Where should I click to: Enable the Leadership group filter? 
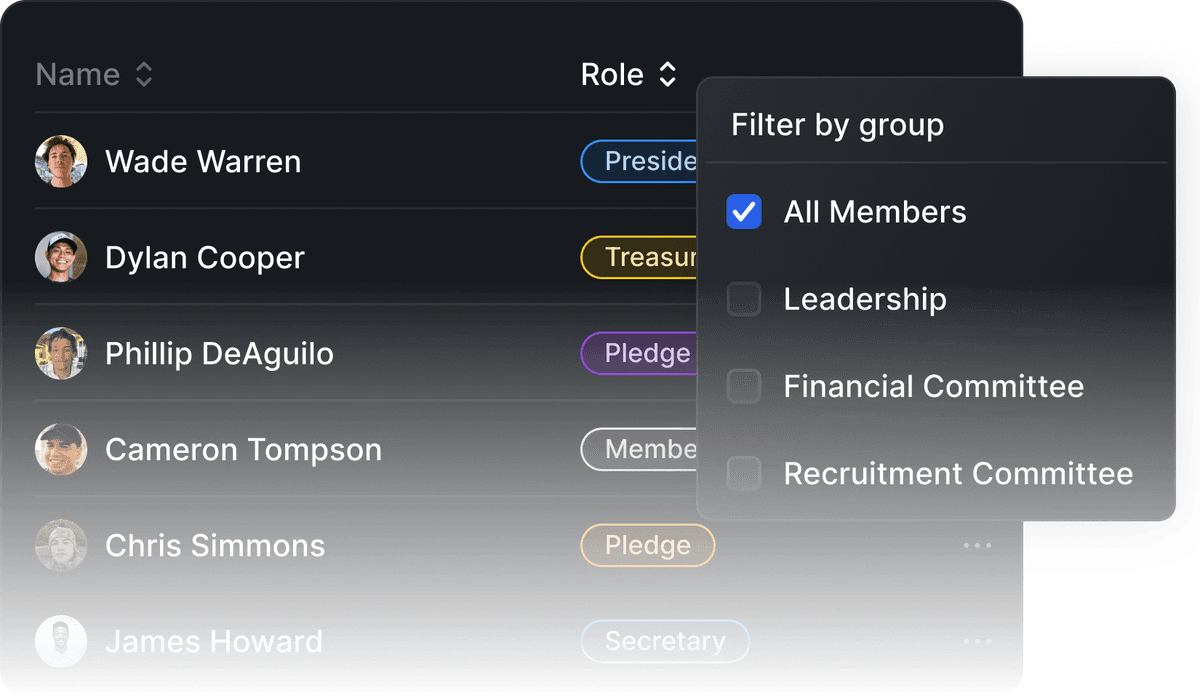click(744, 298)
